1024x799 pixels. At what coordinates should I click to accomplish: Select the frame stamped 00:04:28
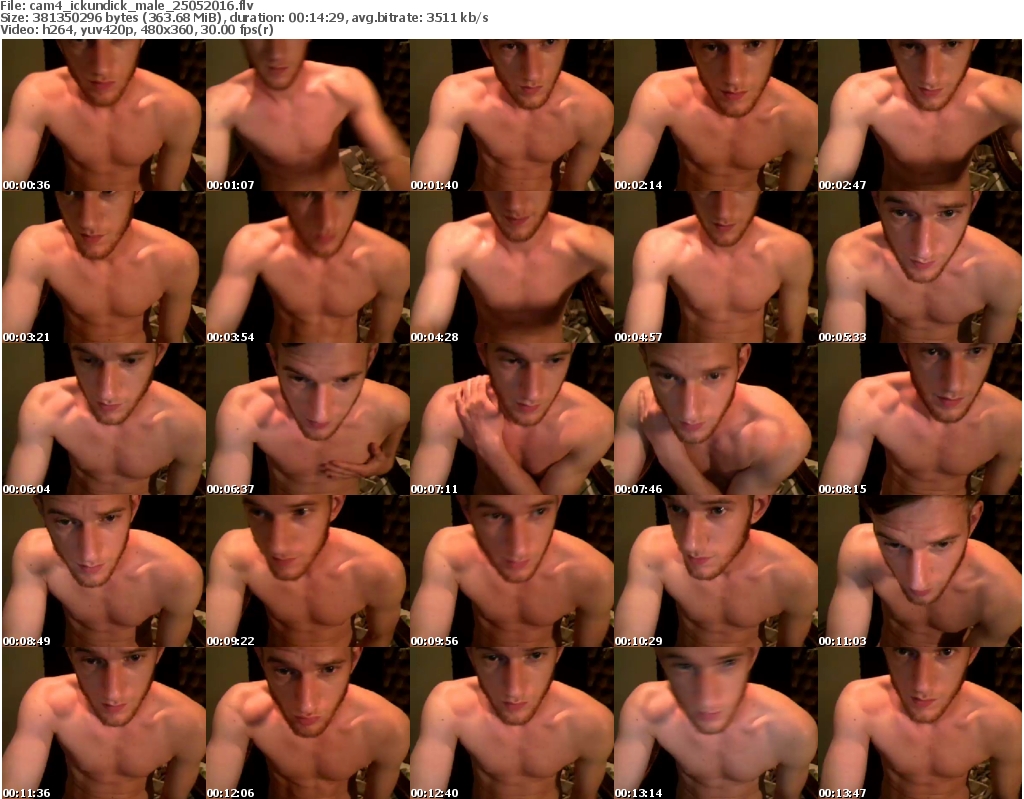tap(512, 267)
